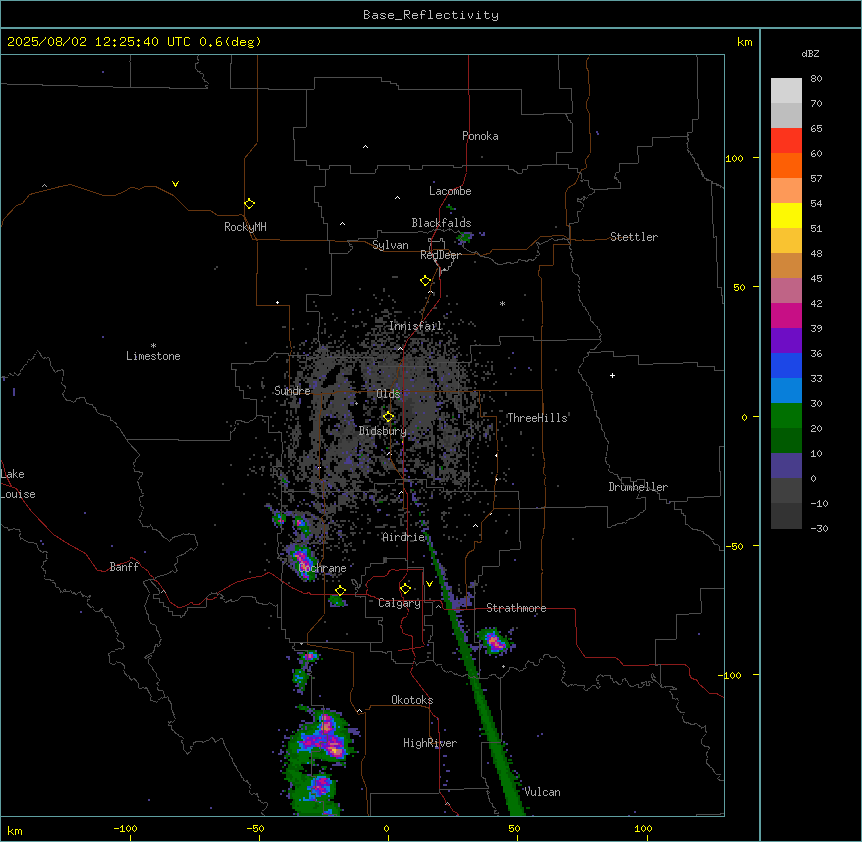Click the Lake Louise label
This screenshot has height=842, width=862.
tap(18, 484)
